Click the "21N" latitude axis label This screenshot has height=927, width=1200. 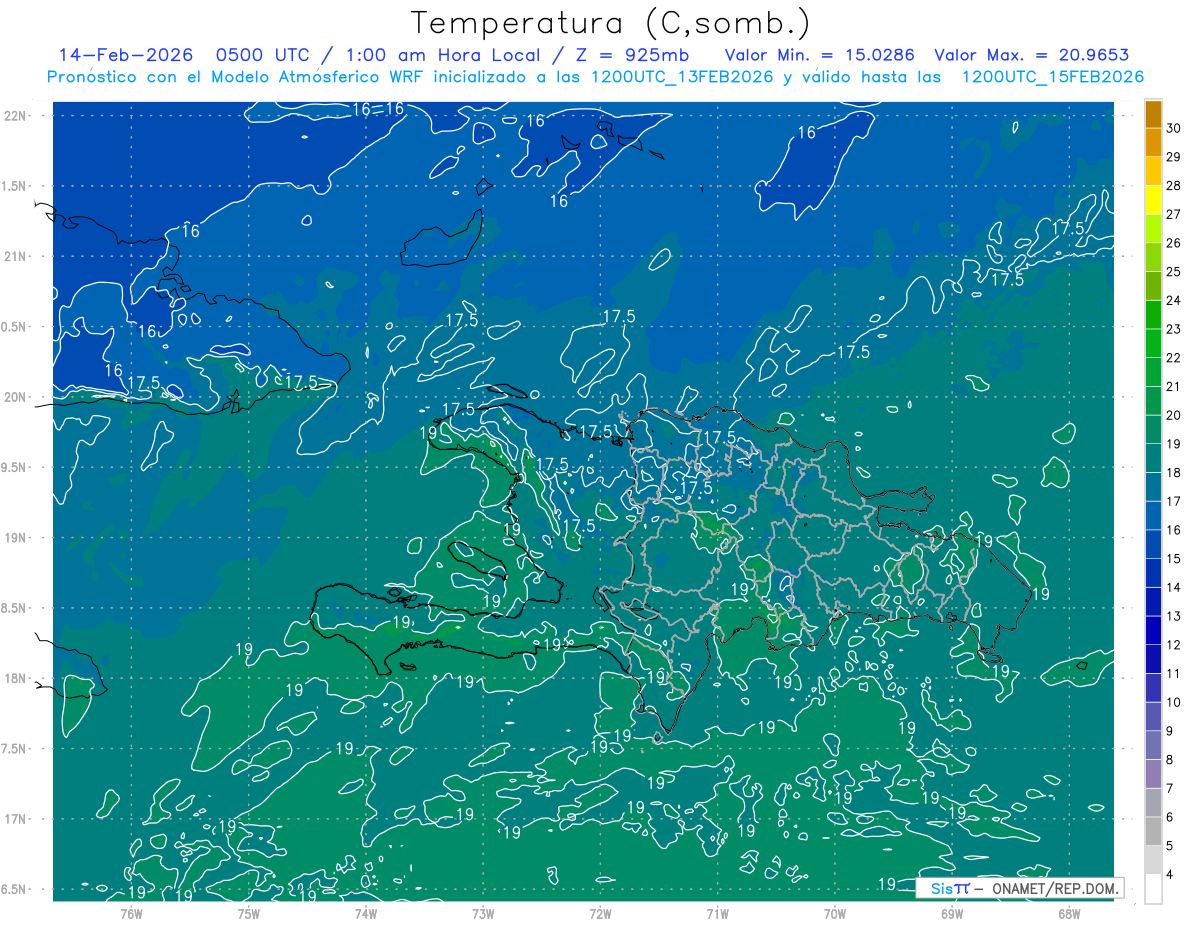click(x=16, y=256)
